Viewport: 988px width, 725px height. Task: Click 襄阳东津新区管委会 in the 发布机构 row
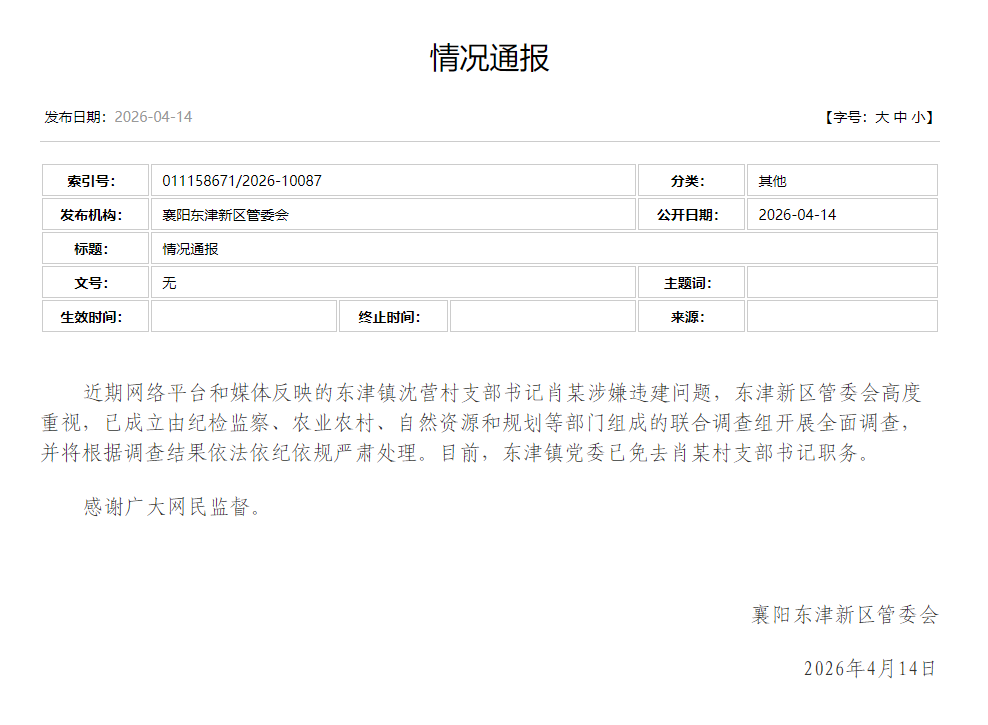point(226,215)
